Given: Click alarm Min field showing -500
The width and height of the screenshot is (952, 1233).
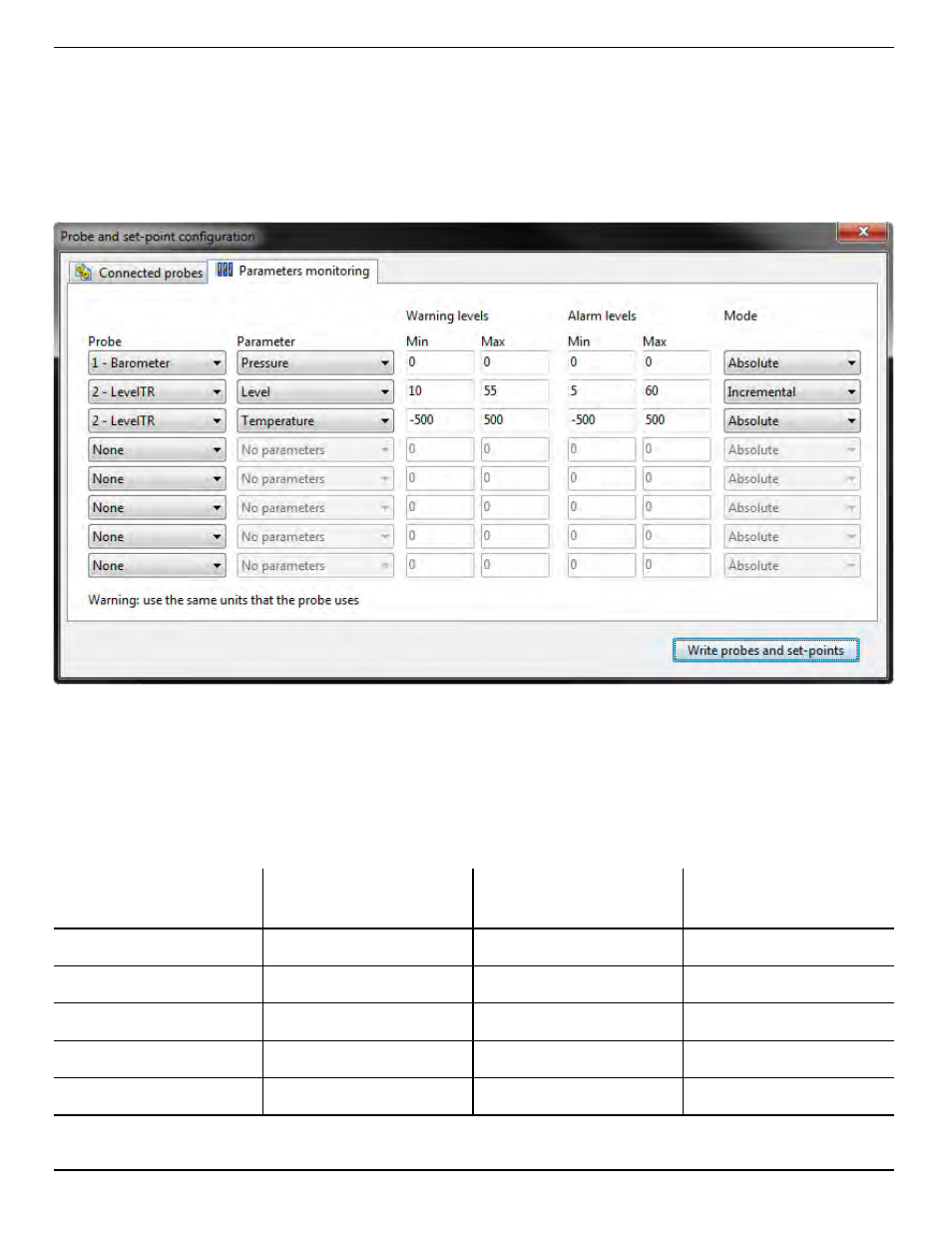Looking at the screenshot, I should click(x=602, y=420).
